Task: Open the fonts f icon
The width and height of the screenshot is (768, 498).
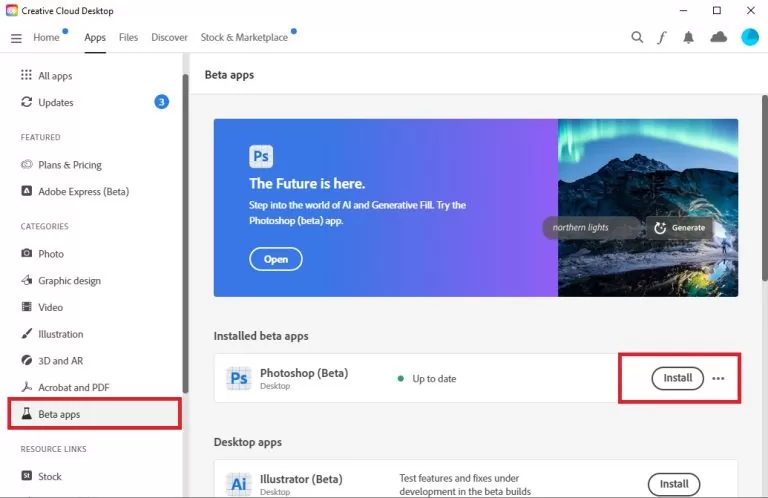Action: coord(662,38)
